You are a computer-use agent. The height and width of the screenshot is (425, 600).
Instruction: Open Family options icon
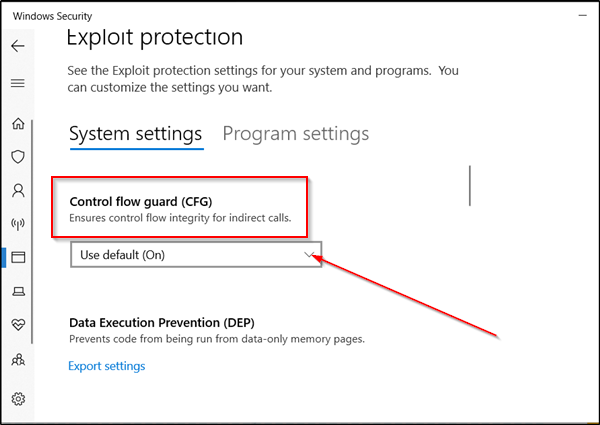pos(18,359)
